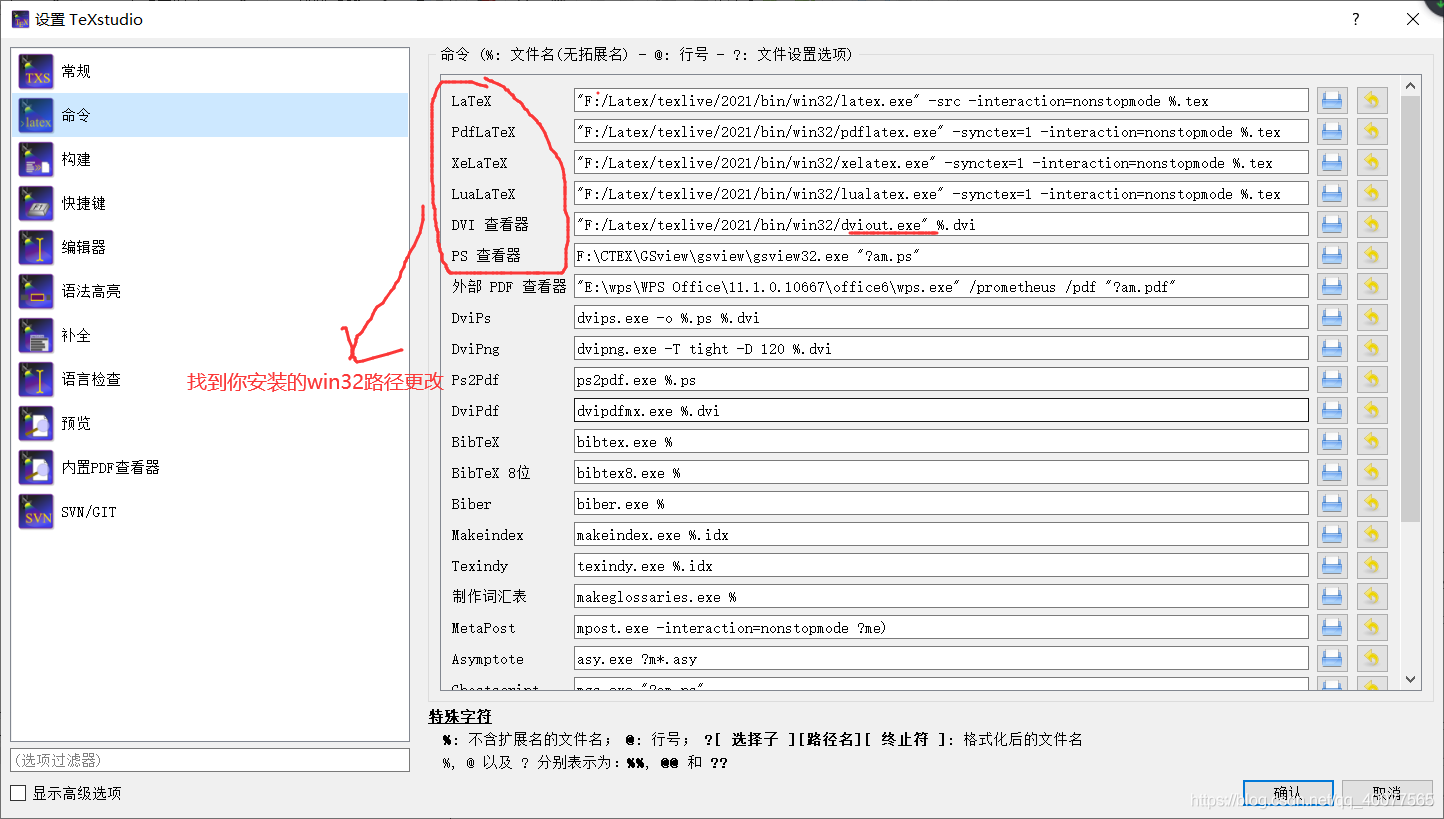Reset LaTeX command to default
This screenshot has height=819, width=1444.
[x=1372, y=100]
